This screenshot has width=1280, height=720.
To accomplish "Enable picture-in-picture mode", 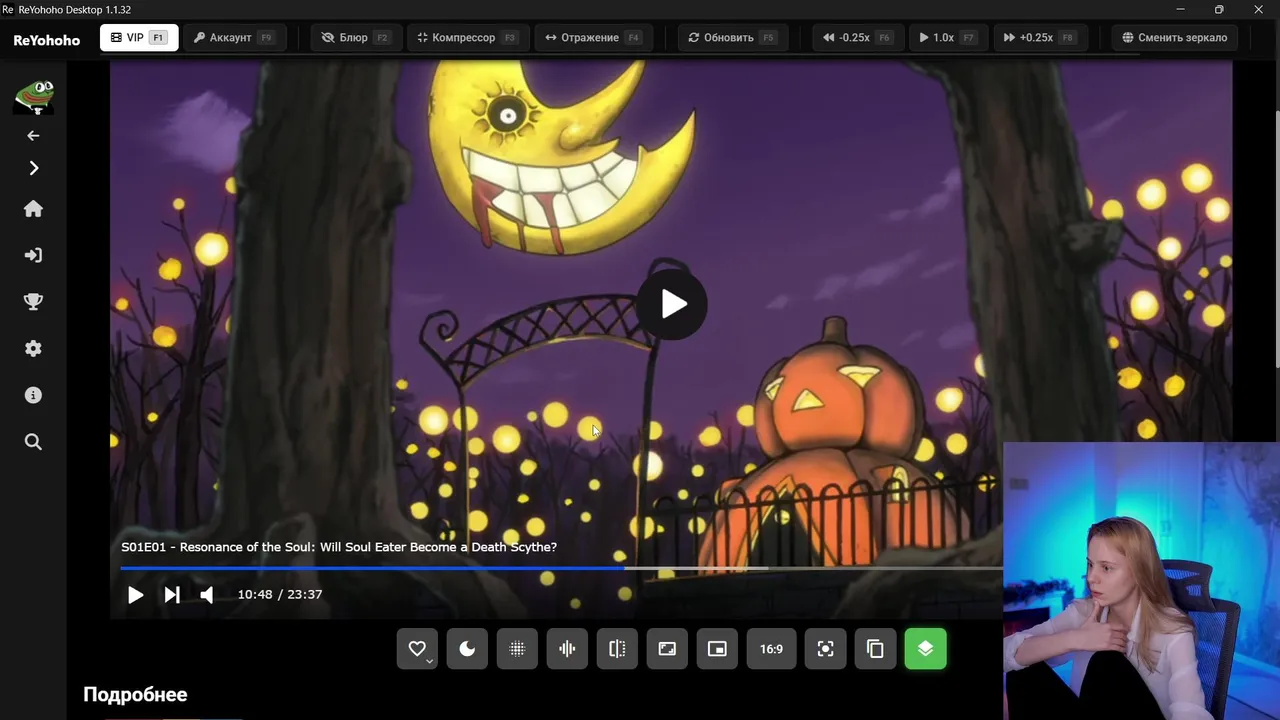I will 717,649.
